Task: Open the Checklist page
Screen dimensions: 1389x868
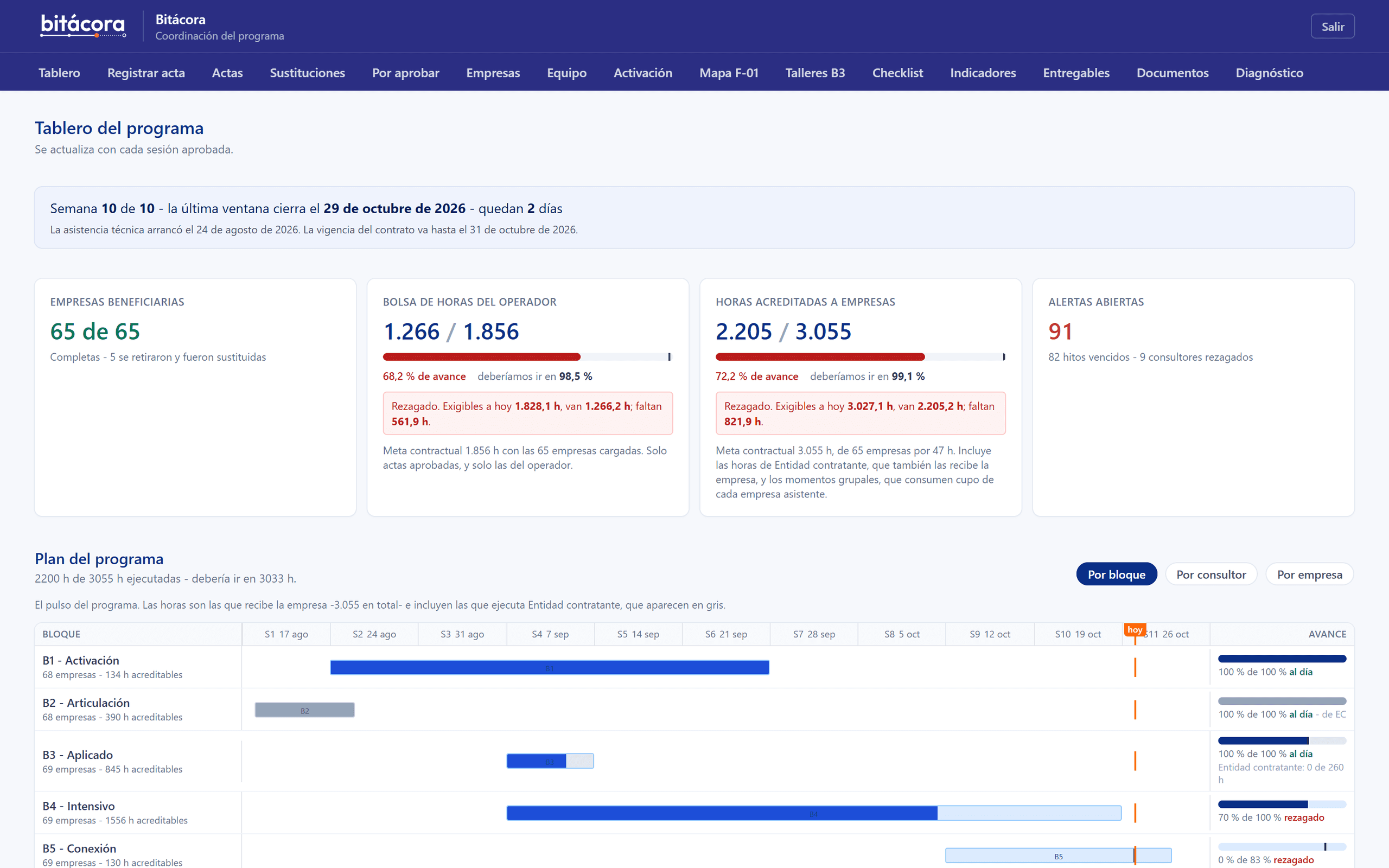Action: click(897, 73)
